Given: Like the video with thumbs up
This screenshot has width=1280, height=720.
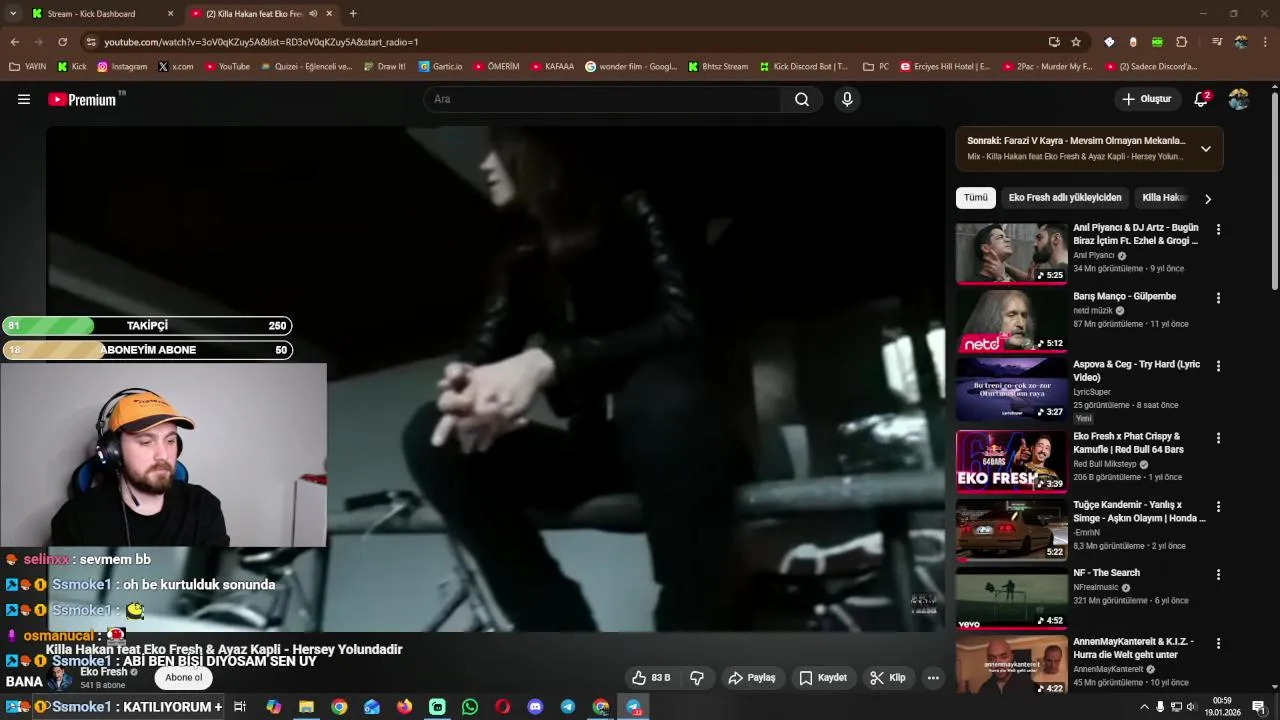Looking at the screenshot, I should point(651,677).
